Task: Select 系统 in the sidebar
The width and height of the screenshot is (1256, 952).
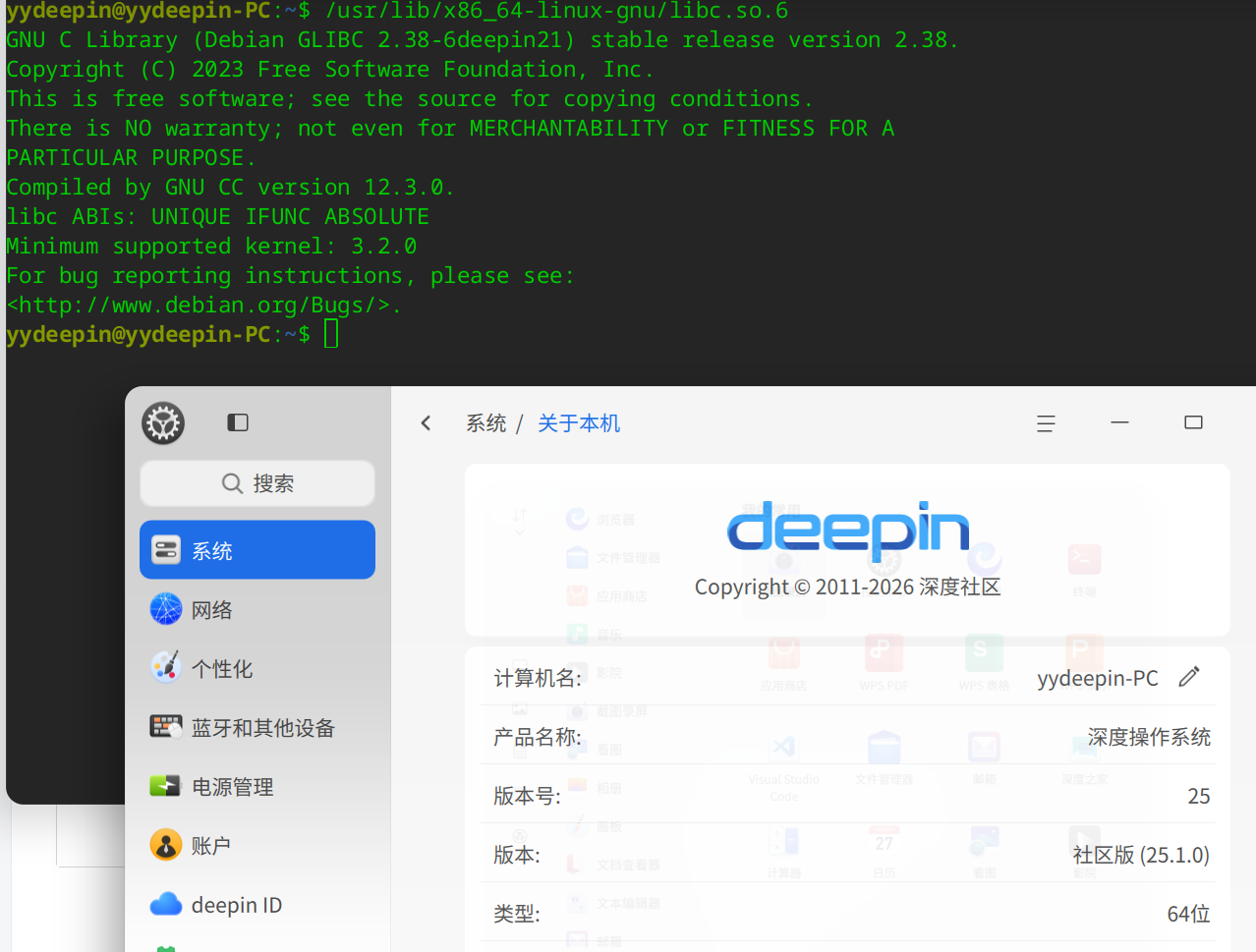Action: point(257,550)
